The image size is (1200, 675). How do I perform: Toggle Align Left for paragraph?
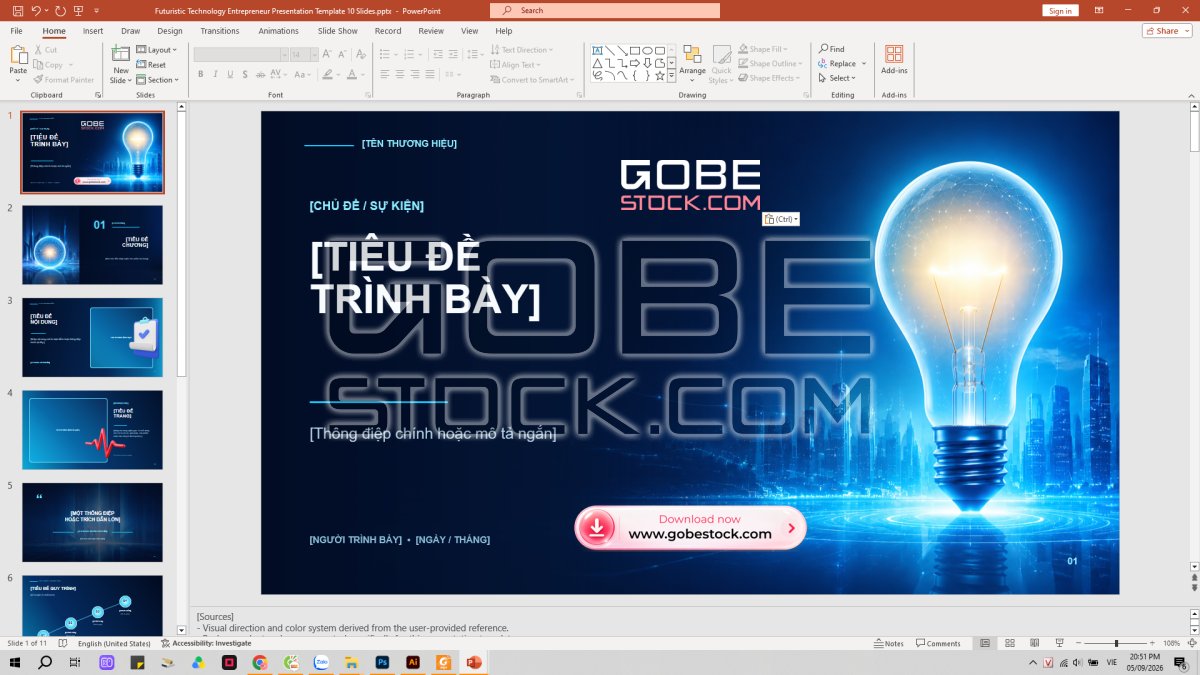pos(385,74)
